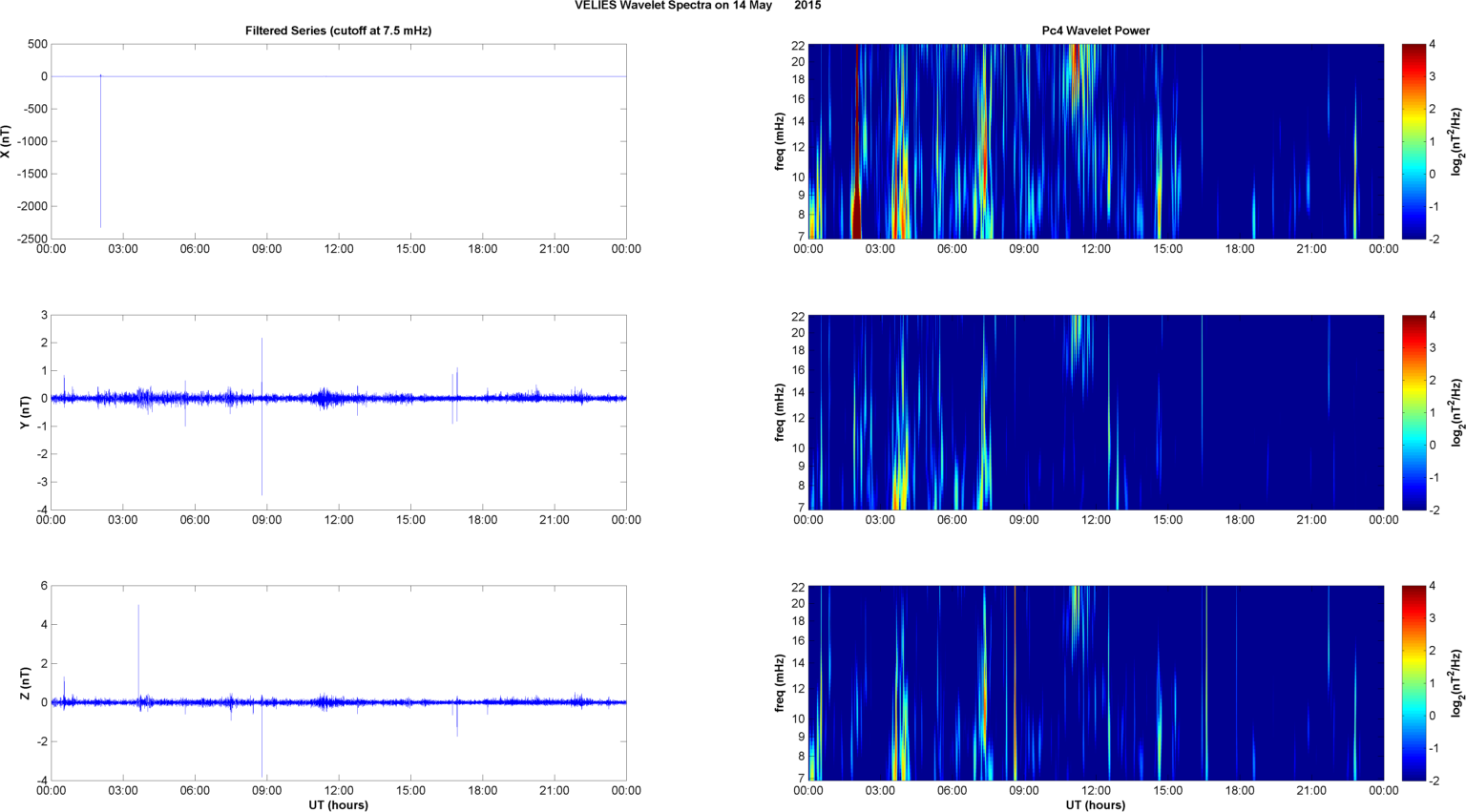Pick the tall positive spike in Z series
This screenshot has height=812, width=1466.
tap(138, 639)
